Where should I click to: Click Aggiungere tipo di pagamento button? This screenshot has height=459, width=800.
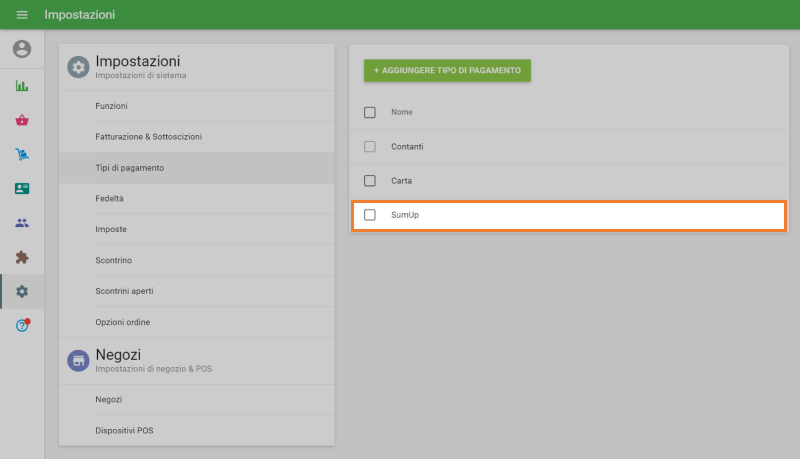pos(447,71)
